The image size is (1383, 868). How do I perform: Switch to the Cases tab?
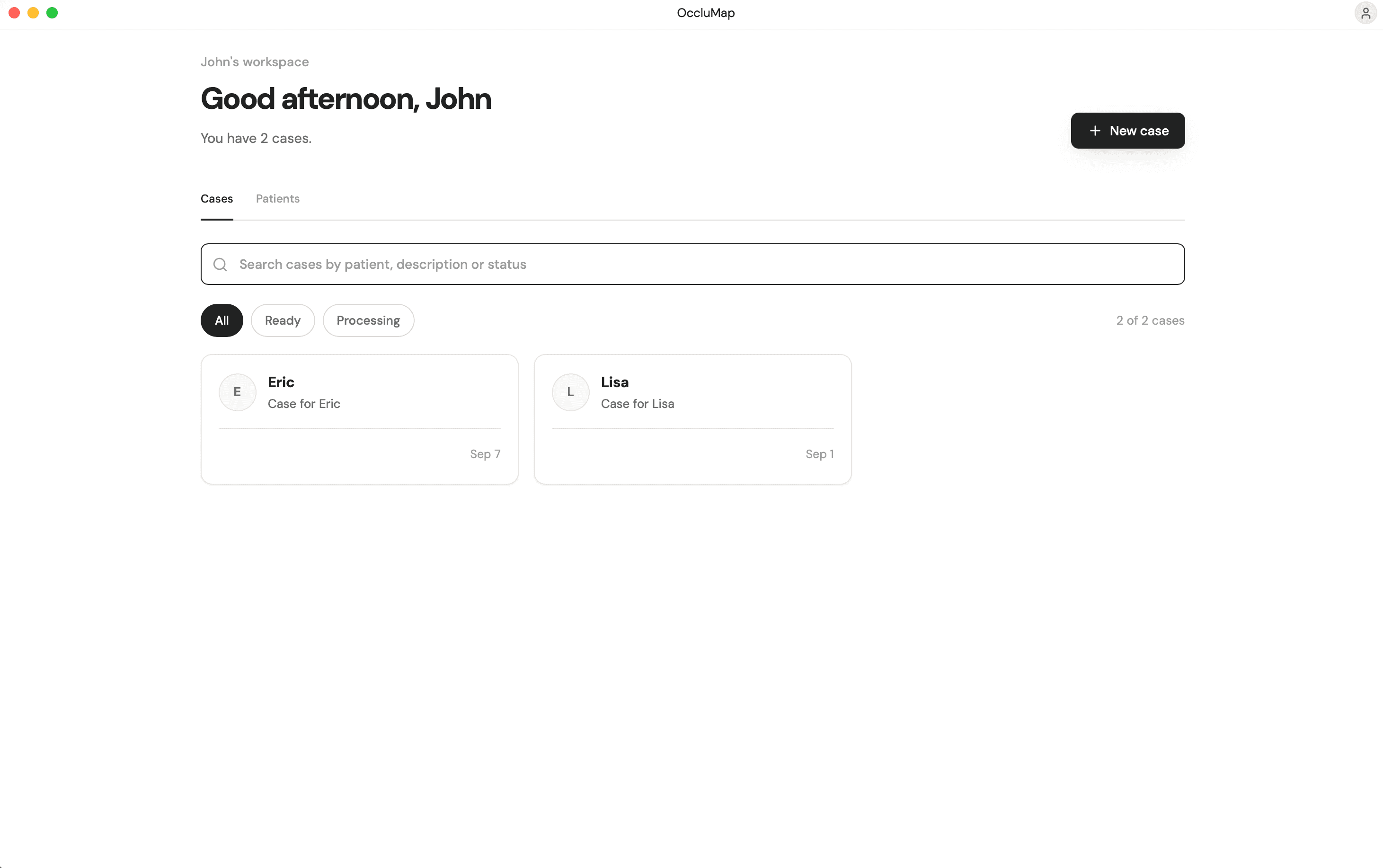coord(216,199)
